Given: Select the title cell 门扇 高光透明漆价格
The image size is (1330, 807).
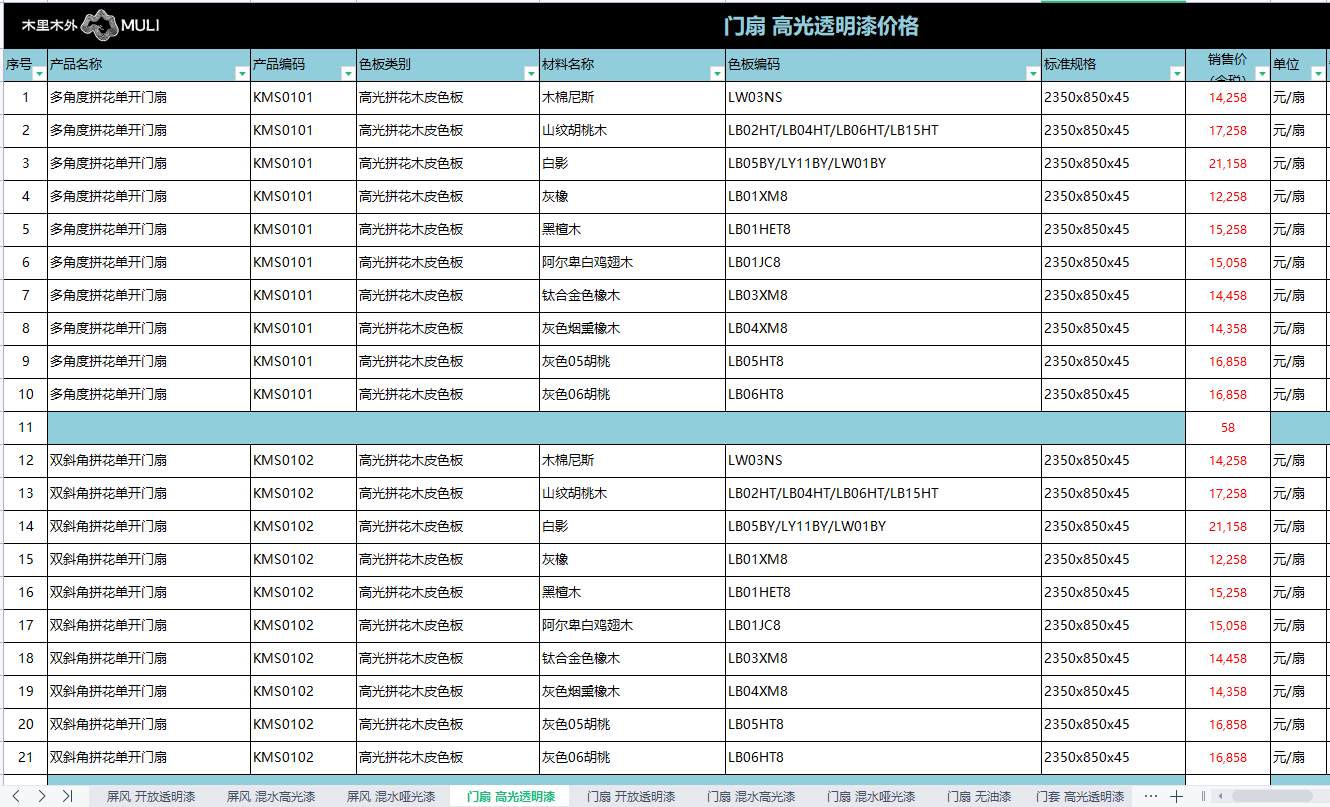Looking at the screenshot, I should point(821,26).
